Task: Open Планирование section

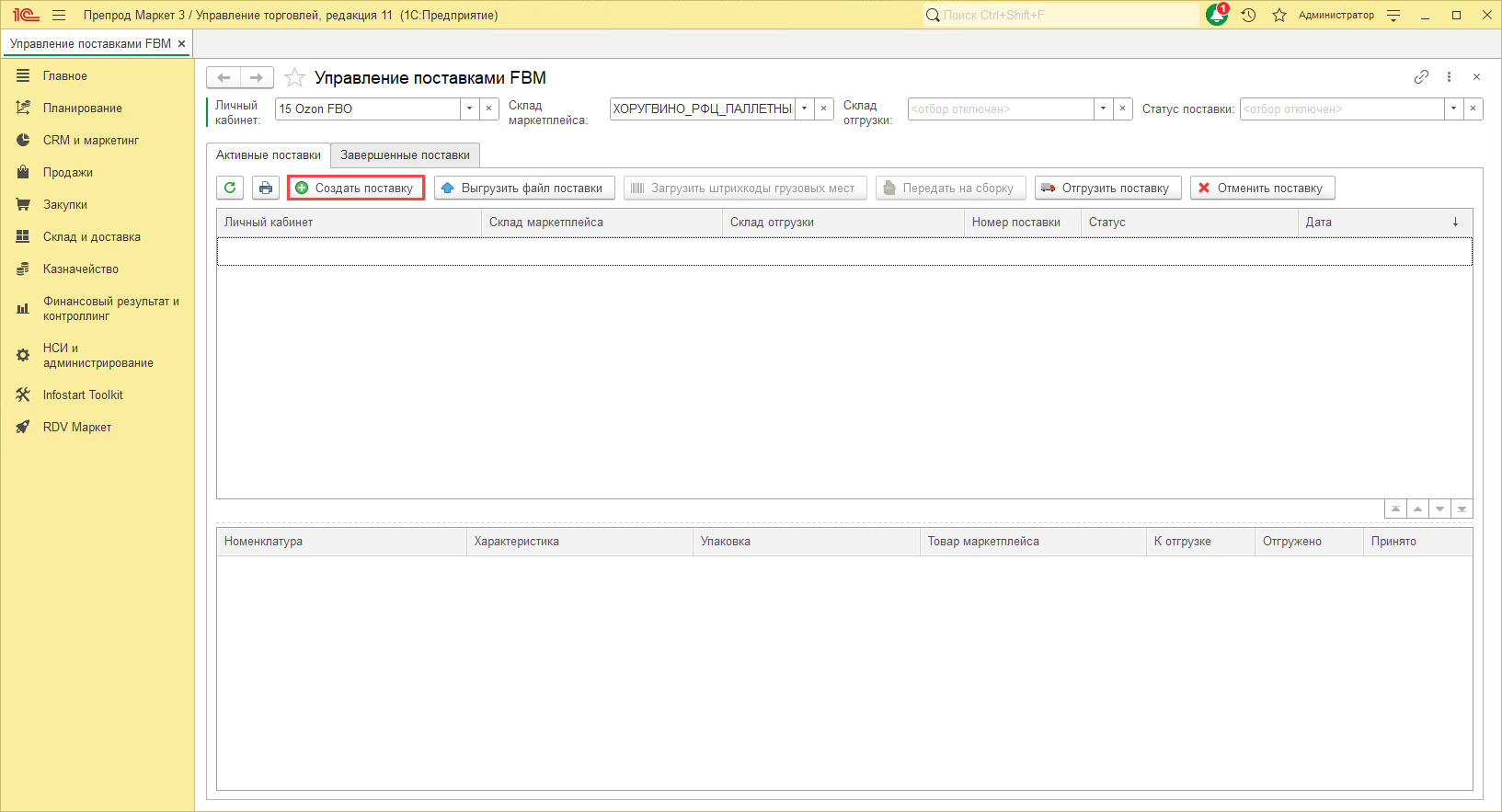Action: click(97, 108)
